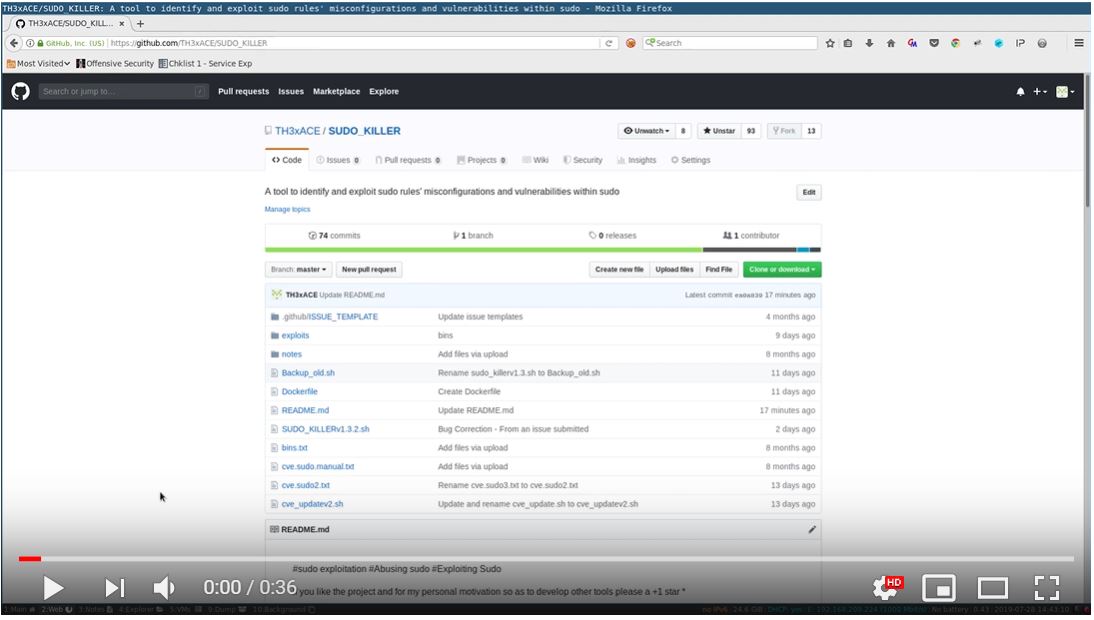
Task: Open the Projects tab
Action: 481,160
